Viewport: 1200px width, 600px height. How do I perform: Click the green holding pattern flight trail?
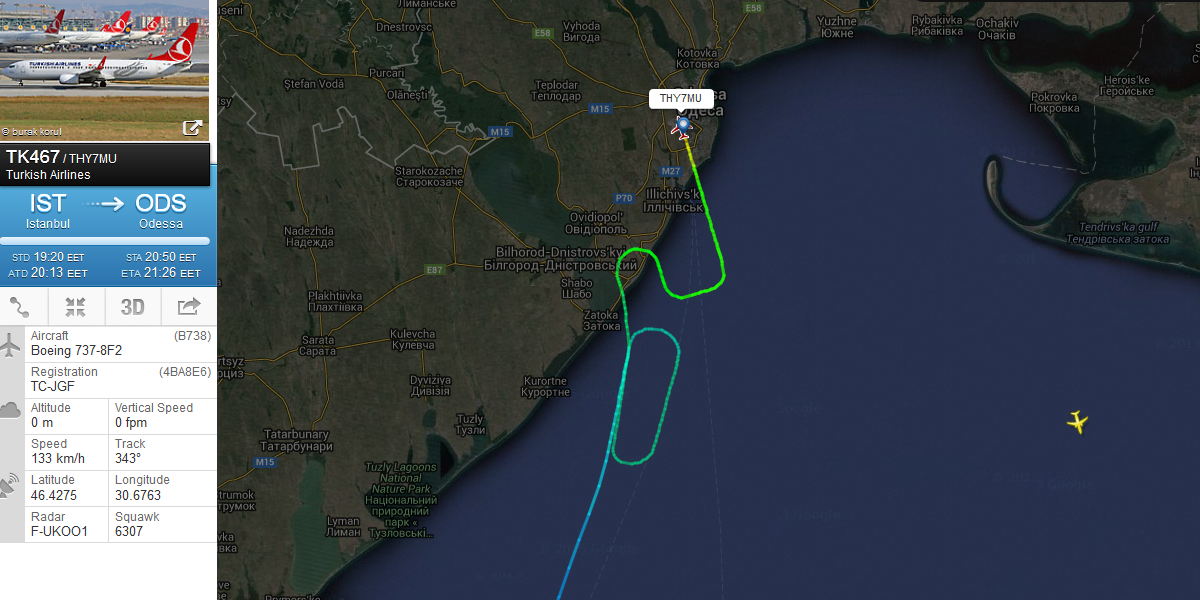[x=645, y=396]
